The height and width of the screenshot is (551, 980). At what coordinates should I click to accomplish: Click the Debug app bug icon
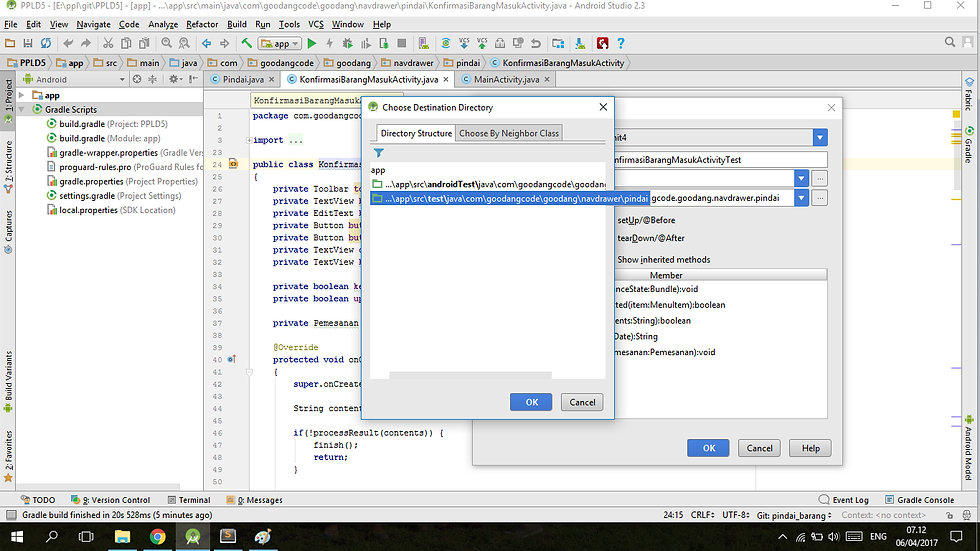click(x=348, y=43)
